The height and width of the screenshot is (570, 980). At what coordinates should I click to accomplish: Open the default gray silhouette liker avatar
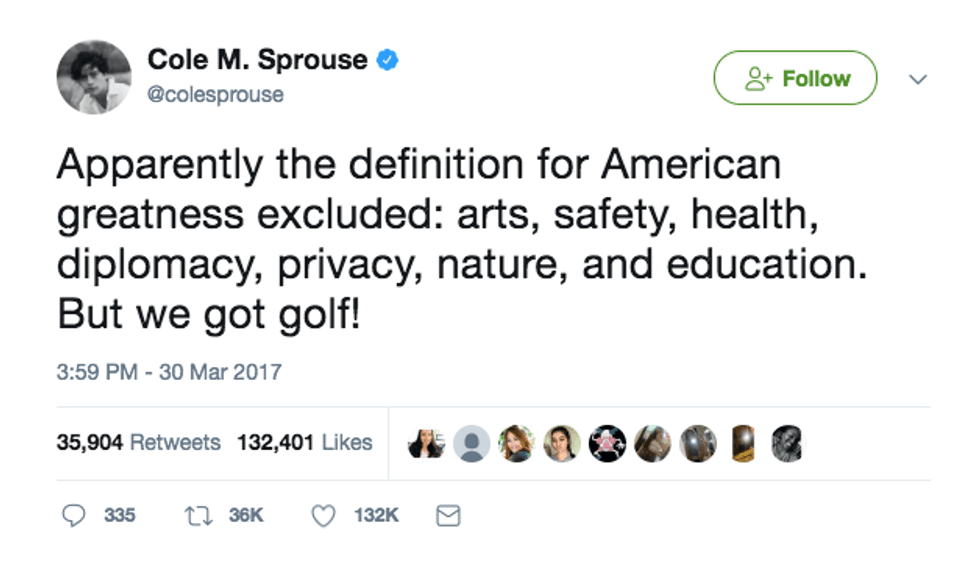click(471, 443)
